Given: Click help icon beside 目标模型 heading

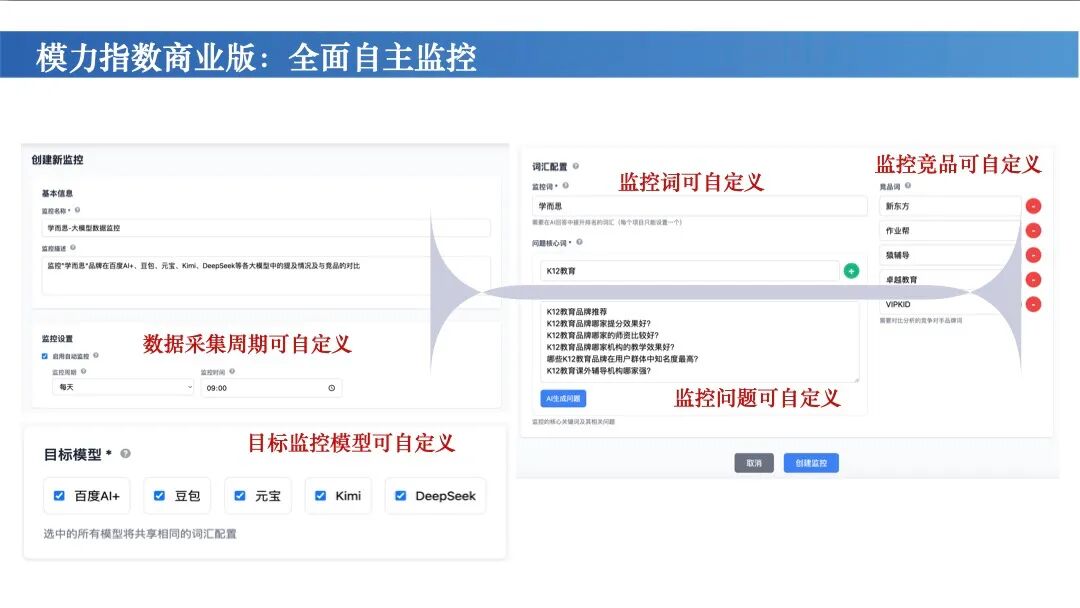Looking at the screenshot, I should click(125, 453).
